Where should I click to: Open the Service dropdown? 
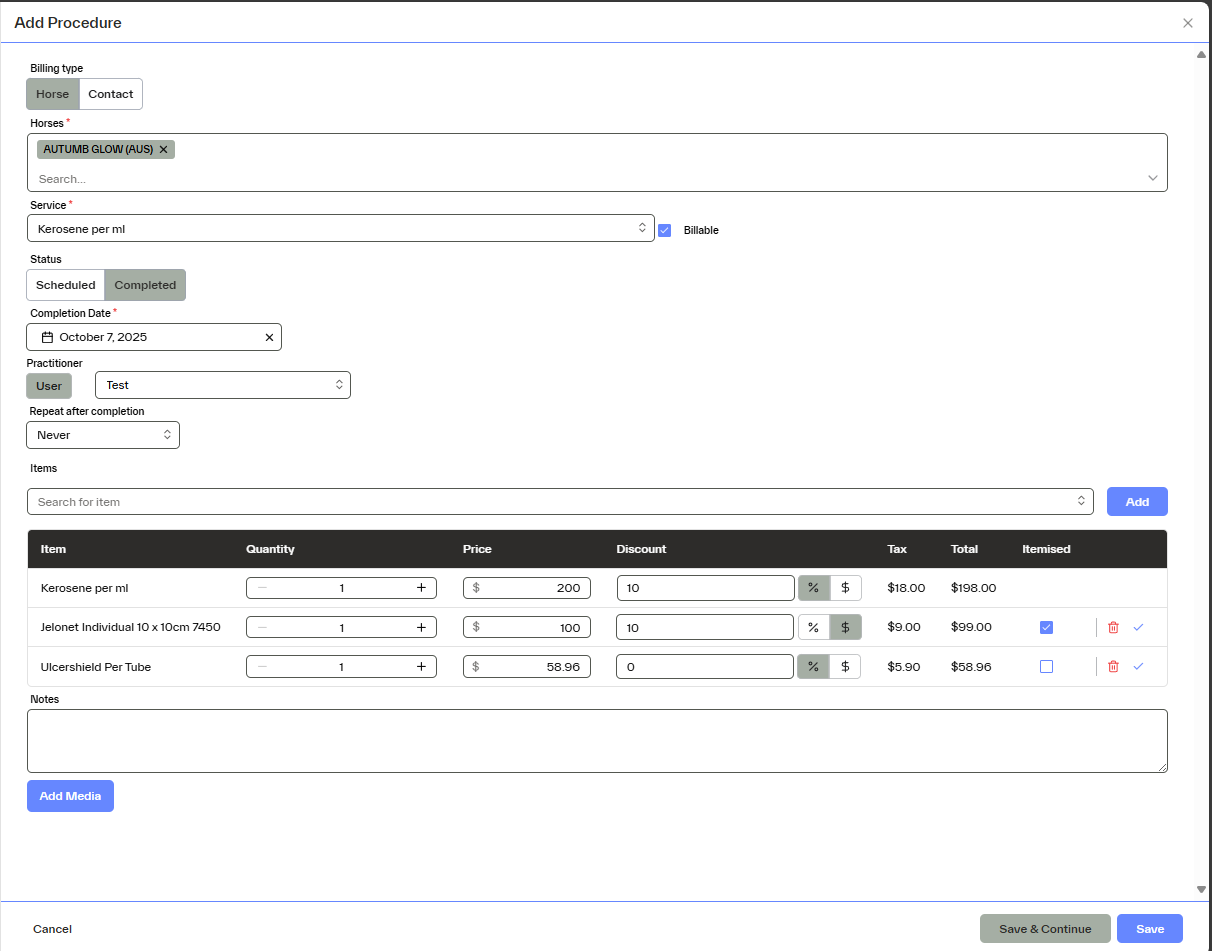pos(340,228)
